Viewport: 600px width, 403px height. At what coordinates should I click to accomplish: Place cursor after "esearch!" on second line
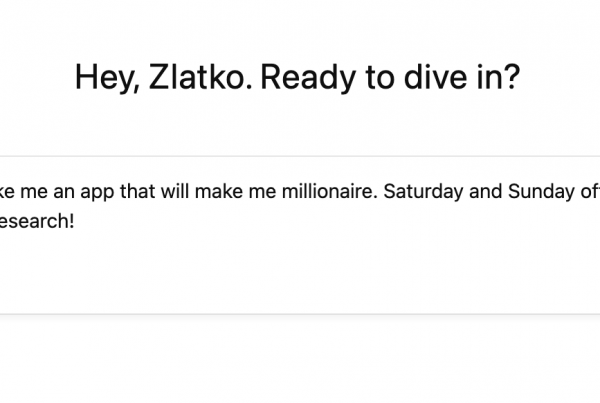tap(75, 220)
